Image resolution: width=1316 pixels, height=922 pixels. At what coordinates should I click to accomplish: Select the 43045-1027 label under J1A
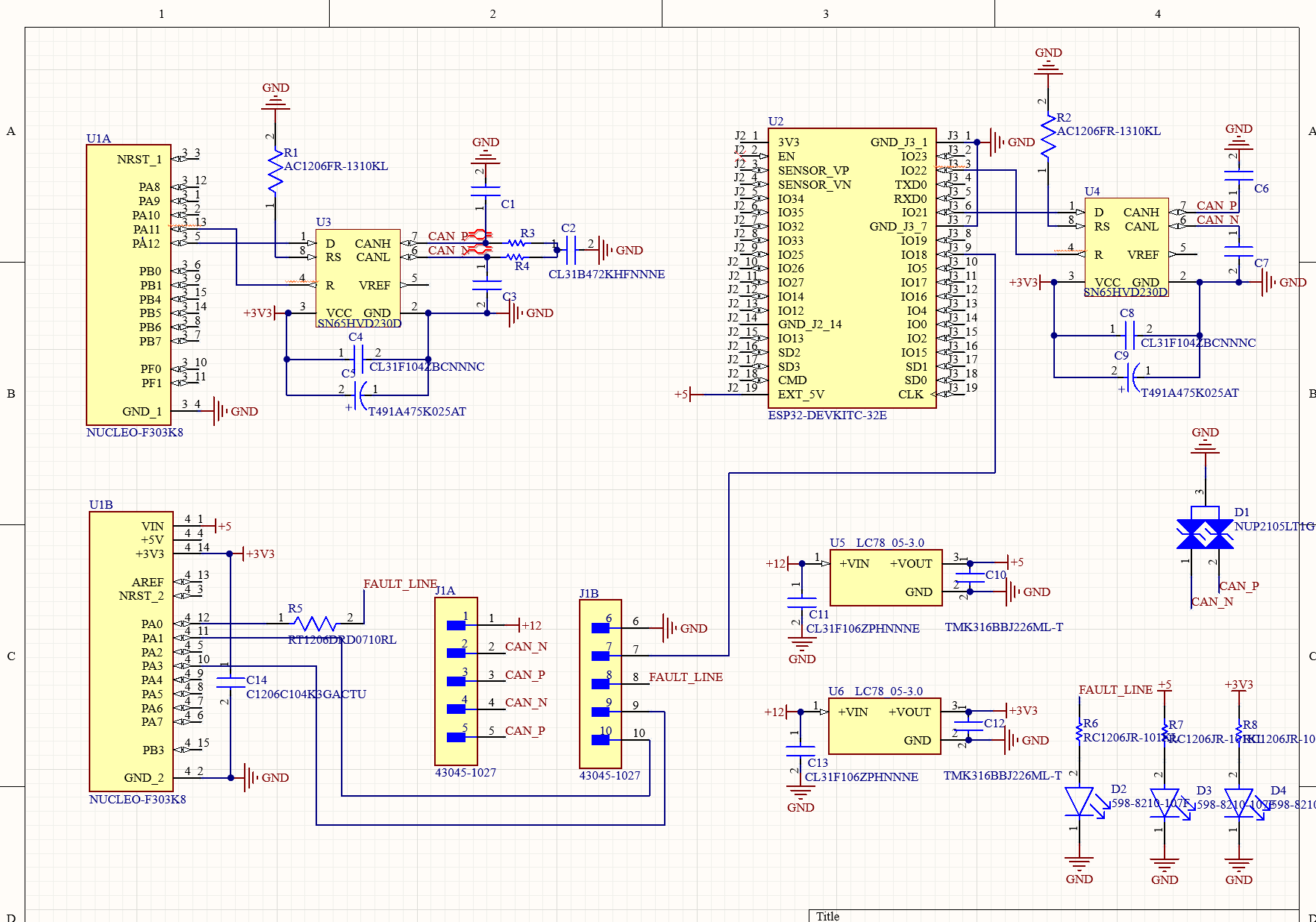466,773
